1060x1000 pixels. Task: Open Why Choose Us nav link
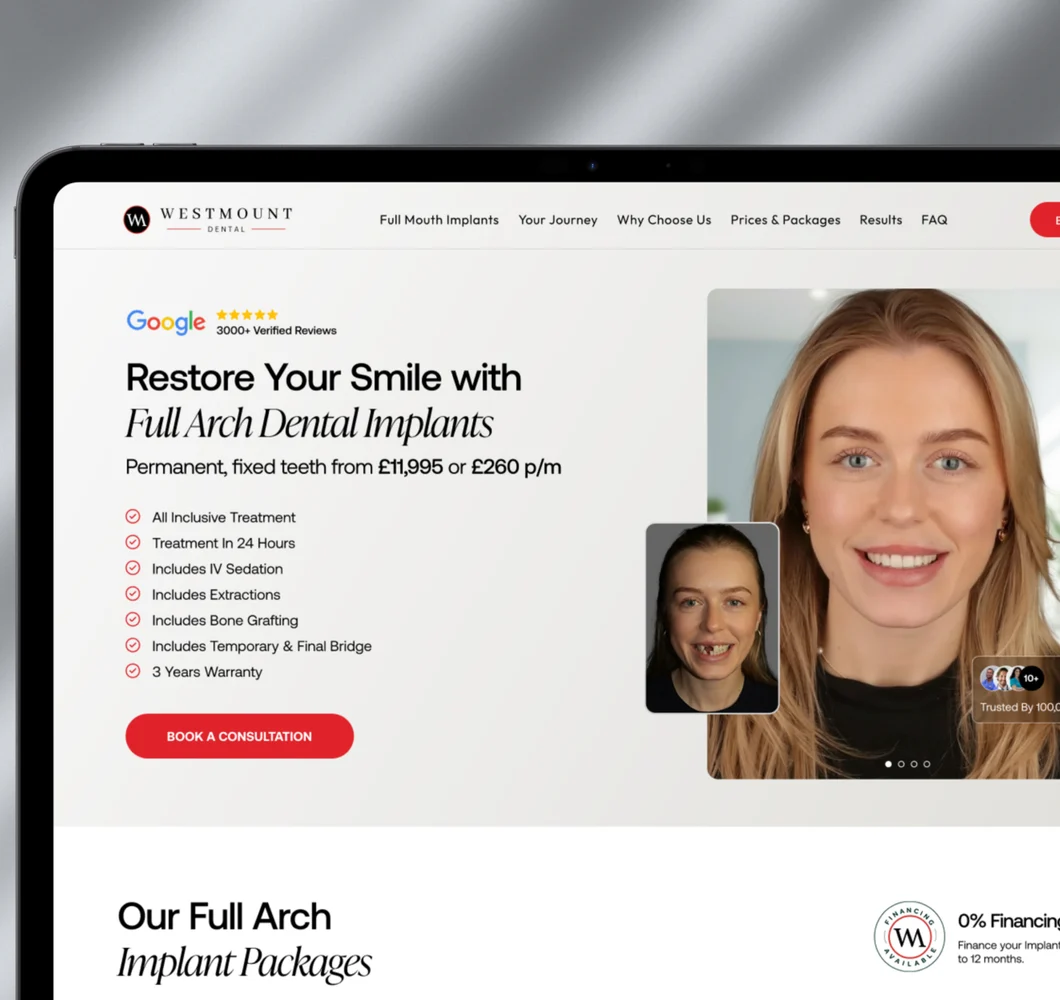[664, 220]
